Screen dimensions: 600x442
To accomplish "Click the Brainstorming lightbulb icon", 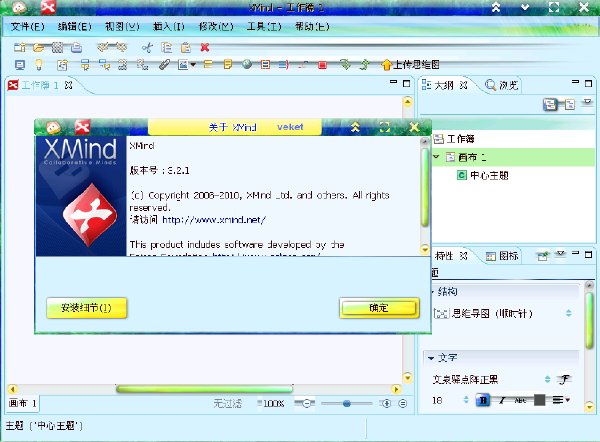I will coord(39,65).
